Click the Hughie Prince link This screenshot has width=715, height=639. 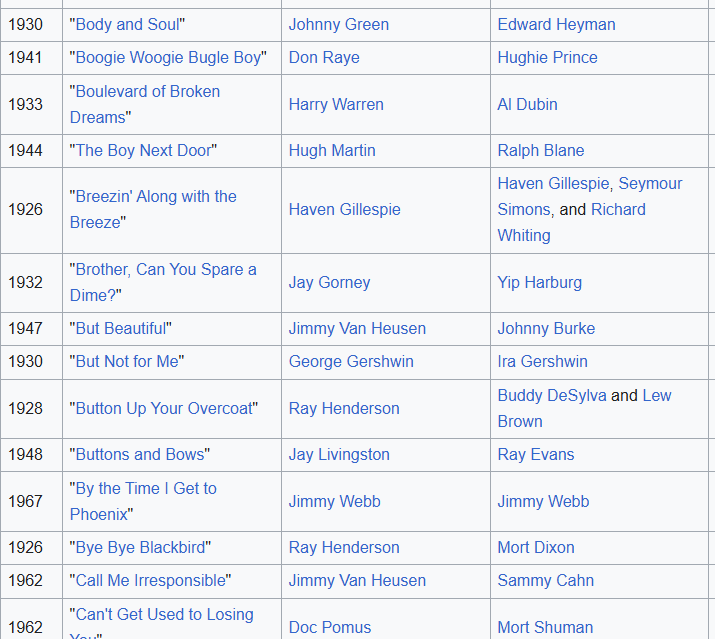[x=547, y=57]
